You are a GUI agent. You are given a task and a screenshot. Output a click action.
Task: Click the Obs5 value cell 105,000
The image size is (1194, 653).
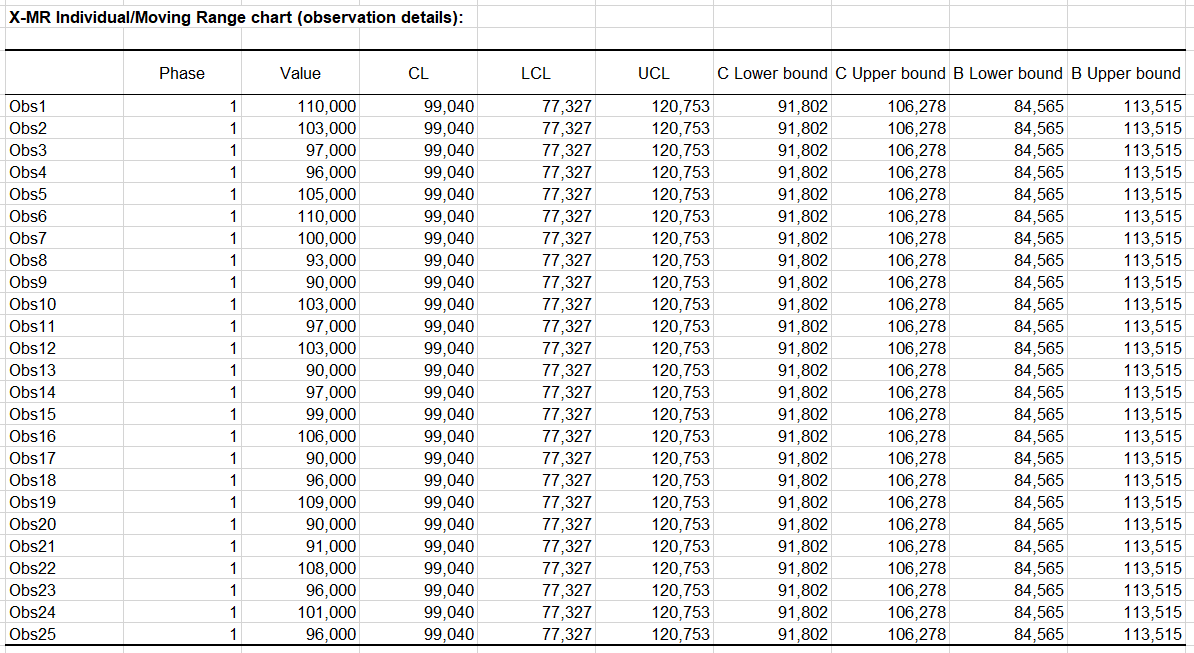pyautogui.click(x=327, y=194)
